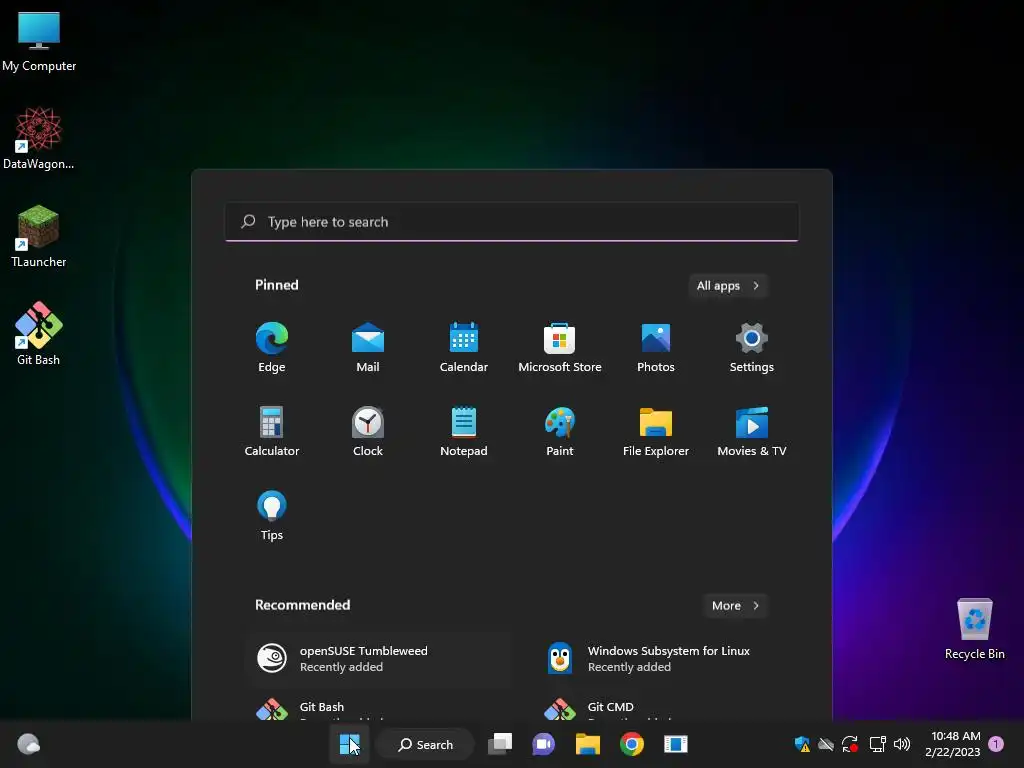
Task: Open File Explorer in the pinned apps
Action: (x=656, y=431)
